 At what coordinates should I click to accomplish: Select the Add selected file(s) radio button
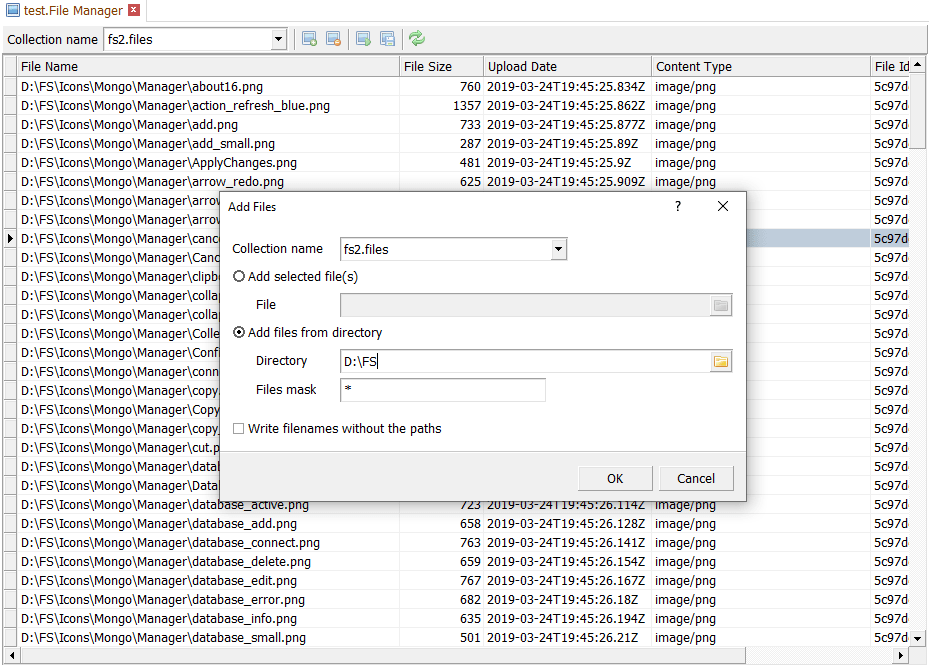(239, 276)
